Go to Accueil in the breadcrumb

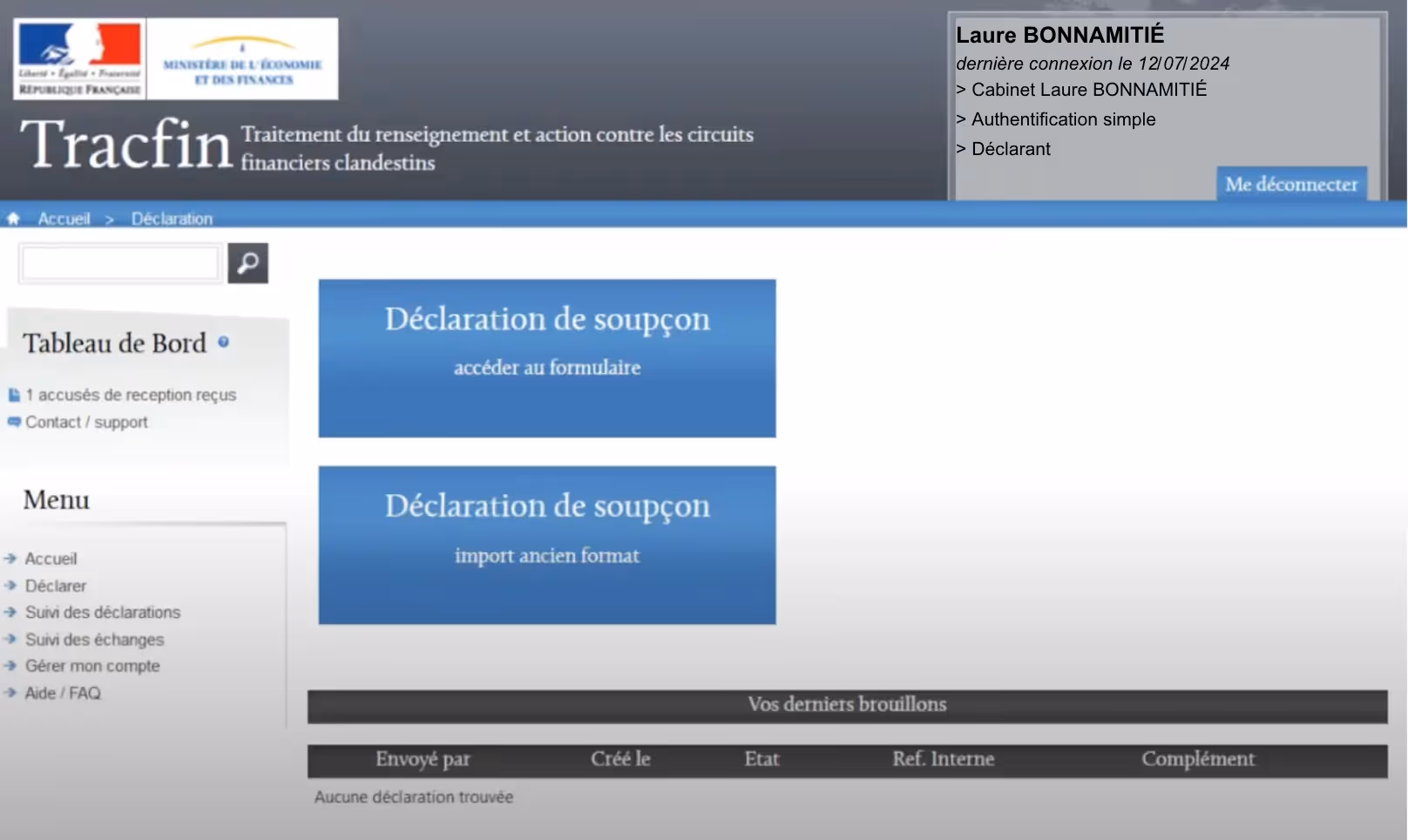[64, 219]
